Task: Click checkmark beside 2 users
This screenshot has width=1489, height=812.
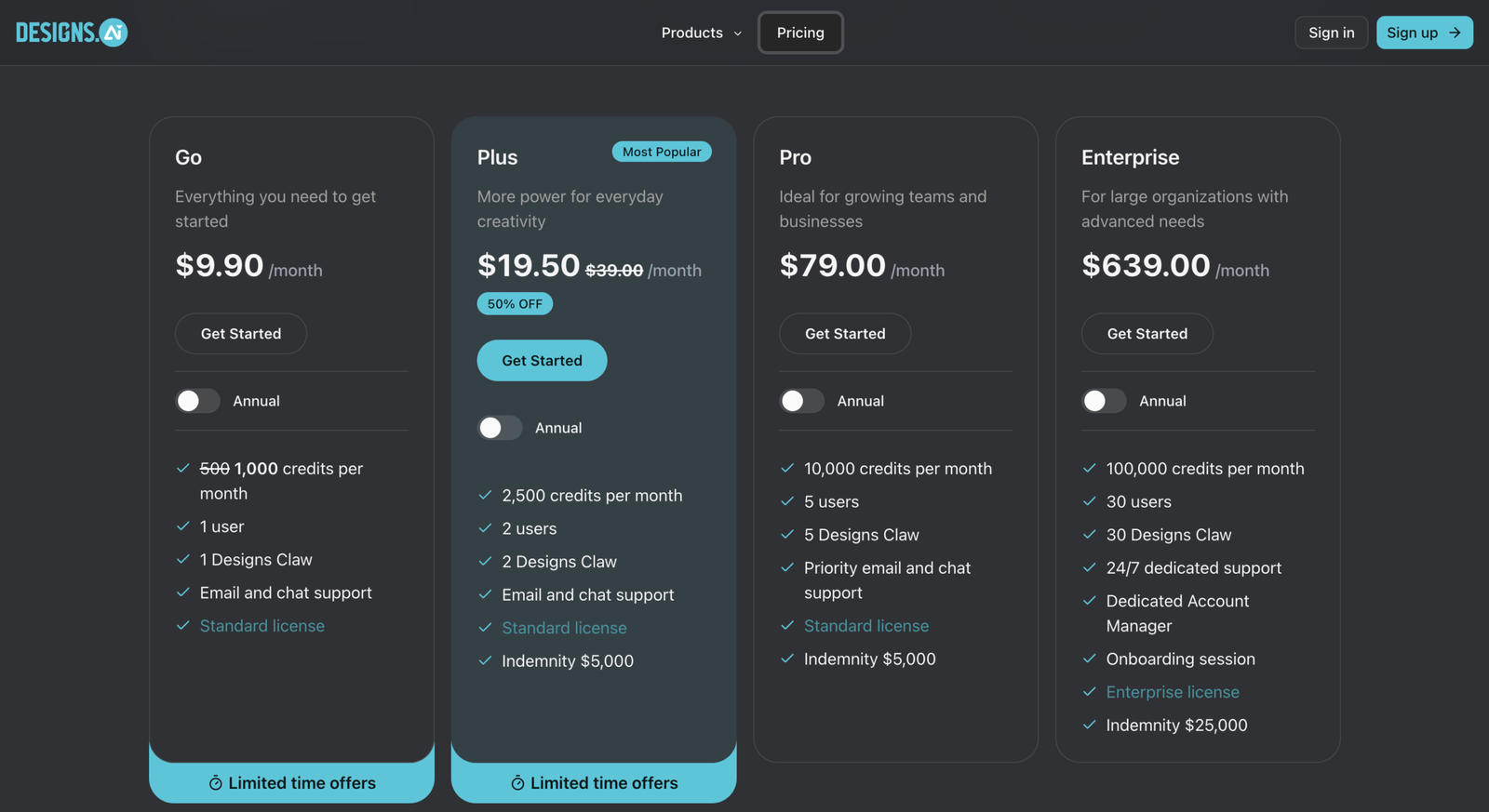Action: [485, 528]
